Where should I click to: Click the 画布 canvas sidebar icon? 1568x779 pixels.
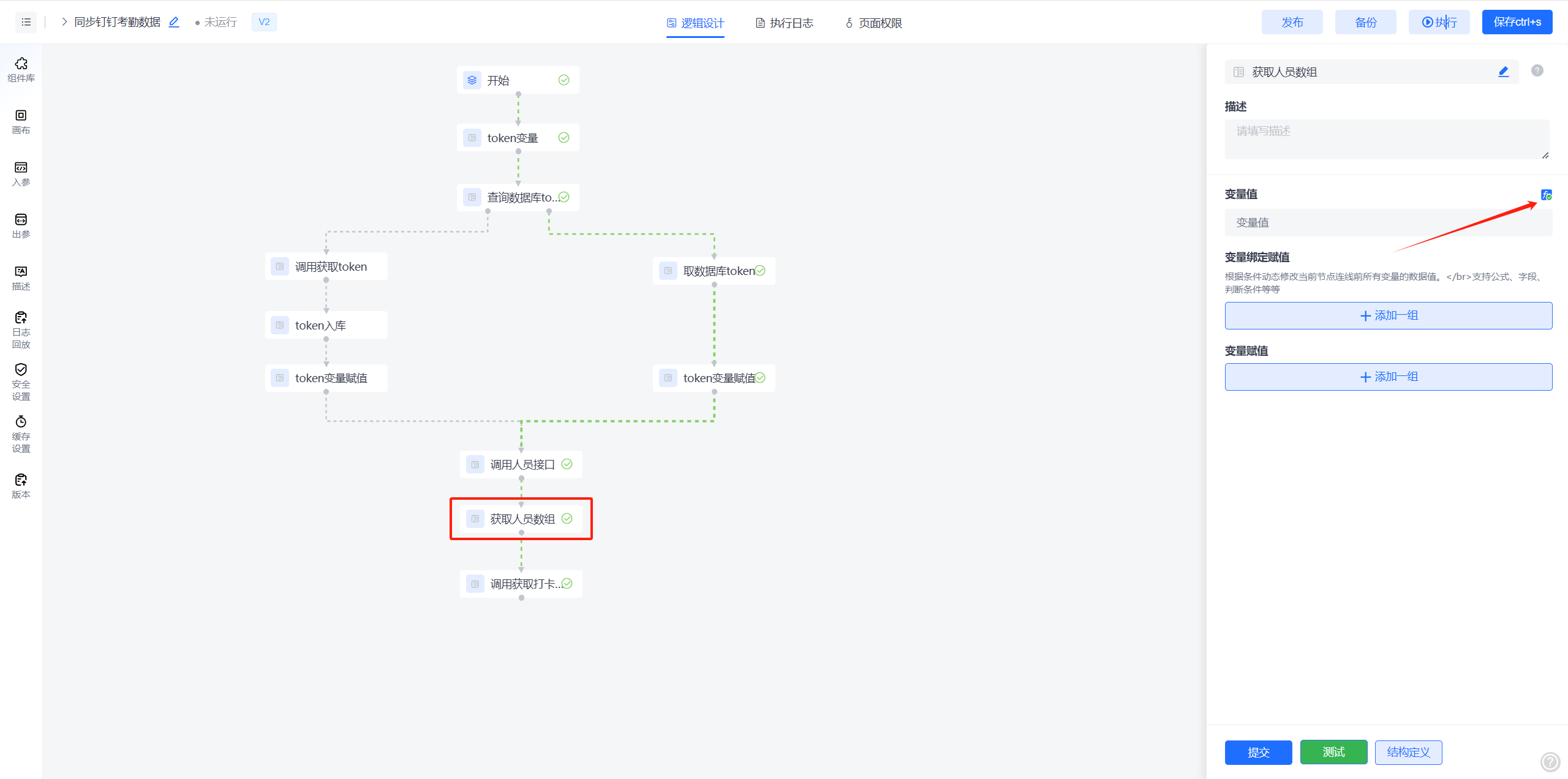click(x=21, y=121)
